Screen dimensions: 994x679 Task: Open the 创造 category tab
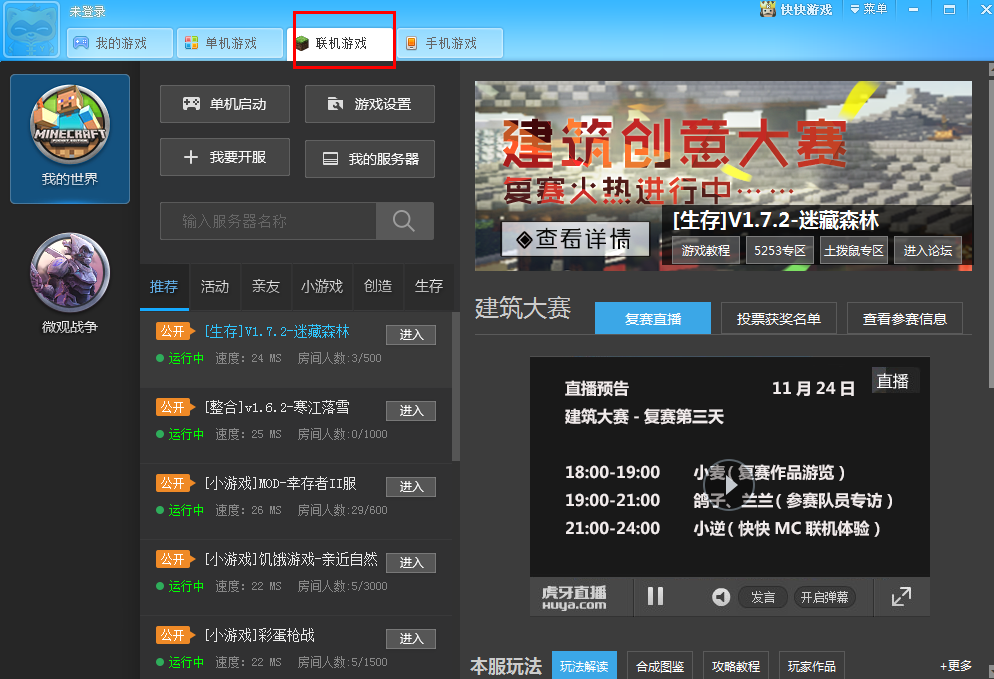pos(378,287)
